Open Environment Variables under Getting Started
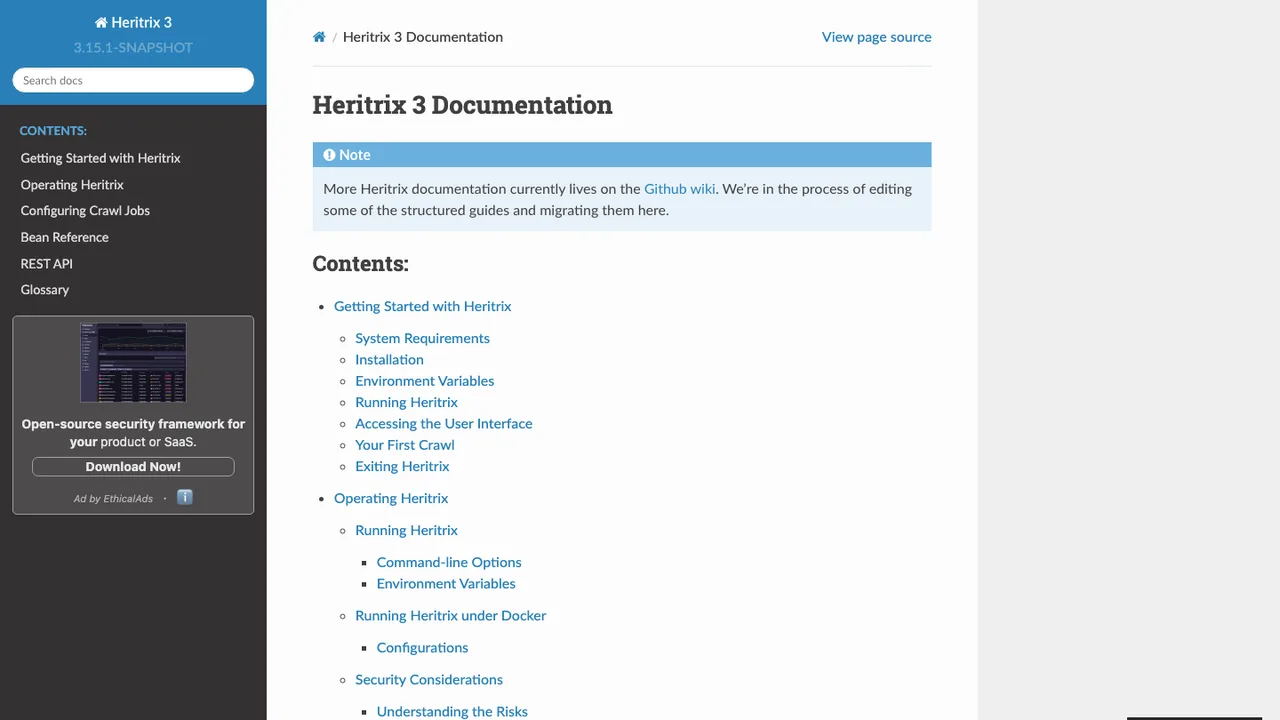The width and height of the screenshot is (1280, 720). click(x=424, y=381)
